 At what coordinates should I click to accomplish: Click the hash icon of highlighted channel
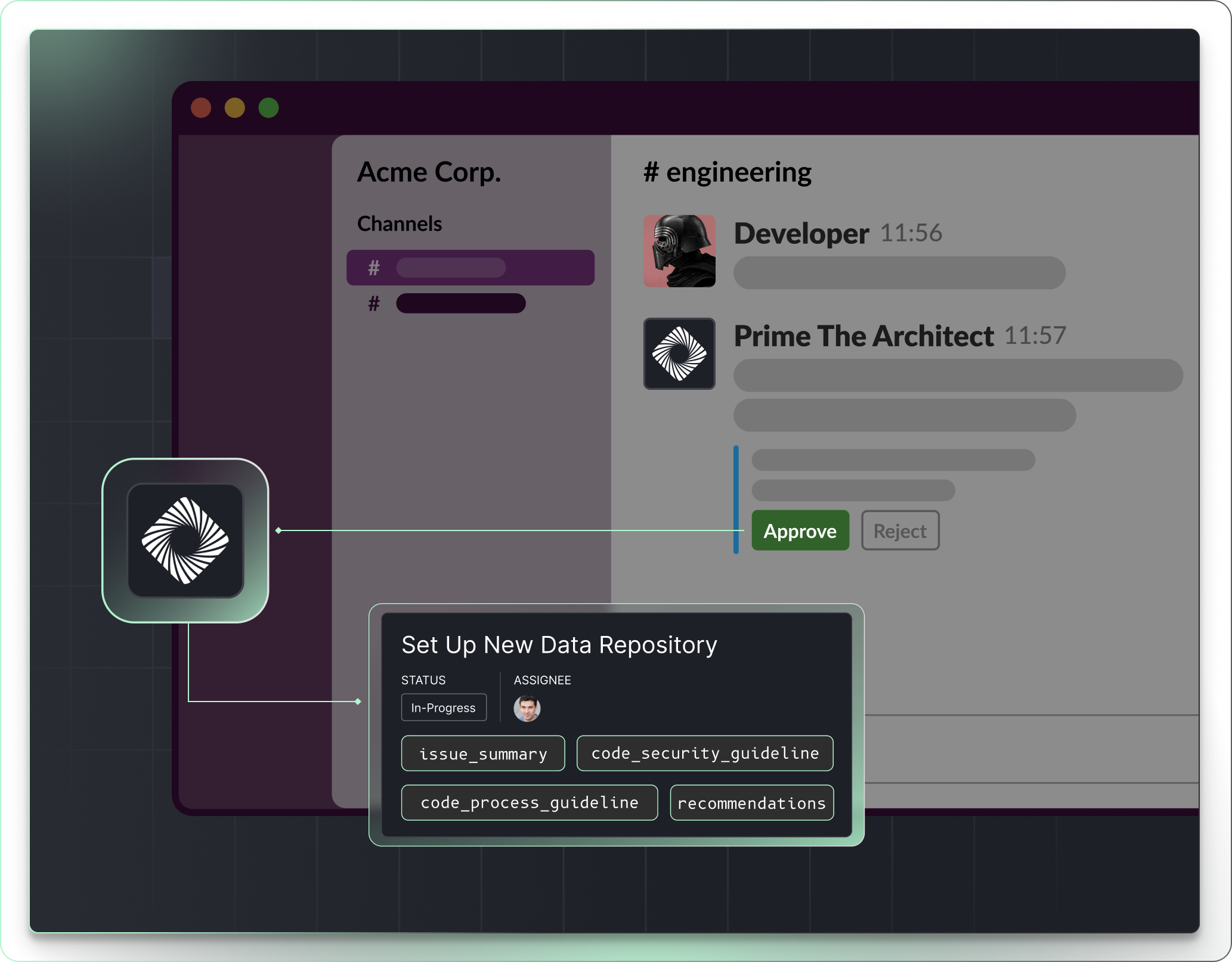(x=374, y=268)
